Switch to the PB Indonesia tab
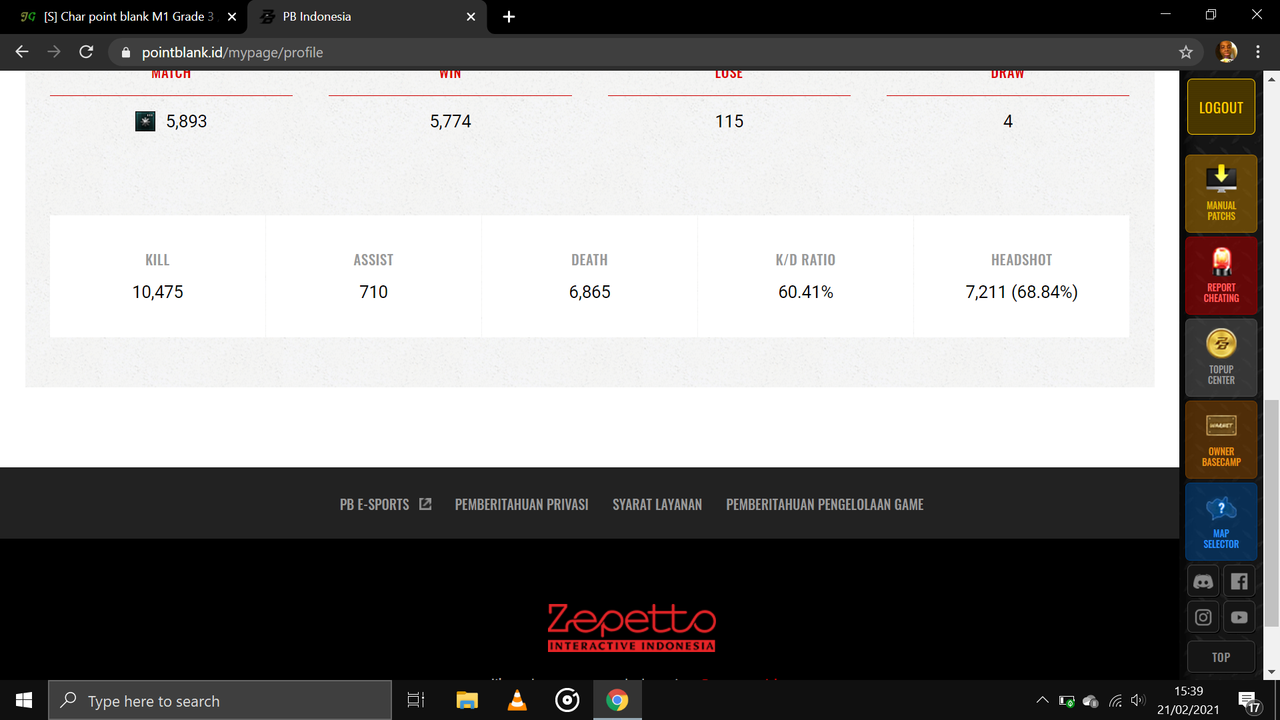This screenshot has width=1280, height=720. [367, 17]
